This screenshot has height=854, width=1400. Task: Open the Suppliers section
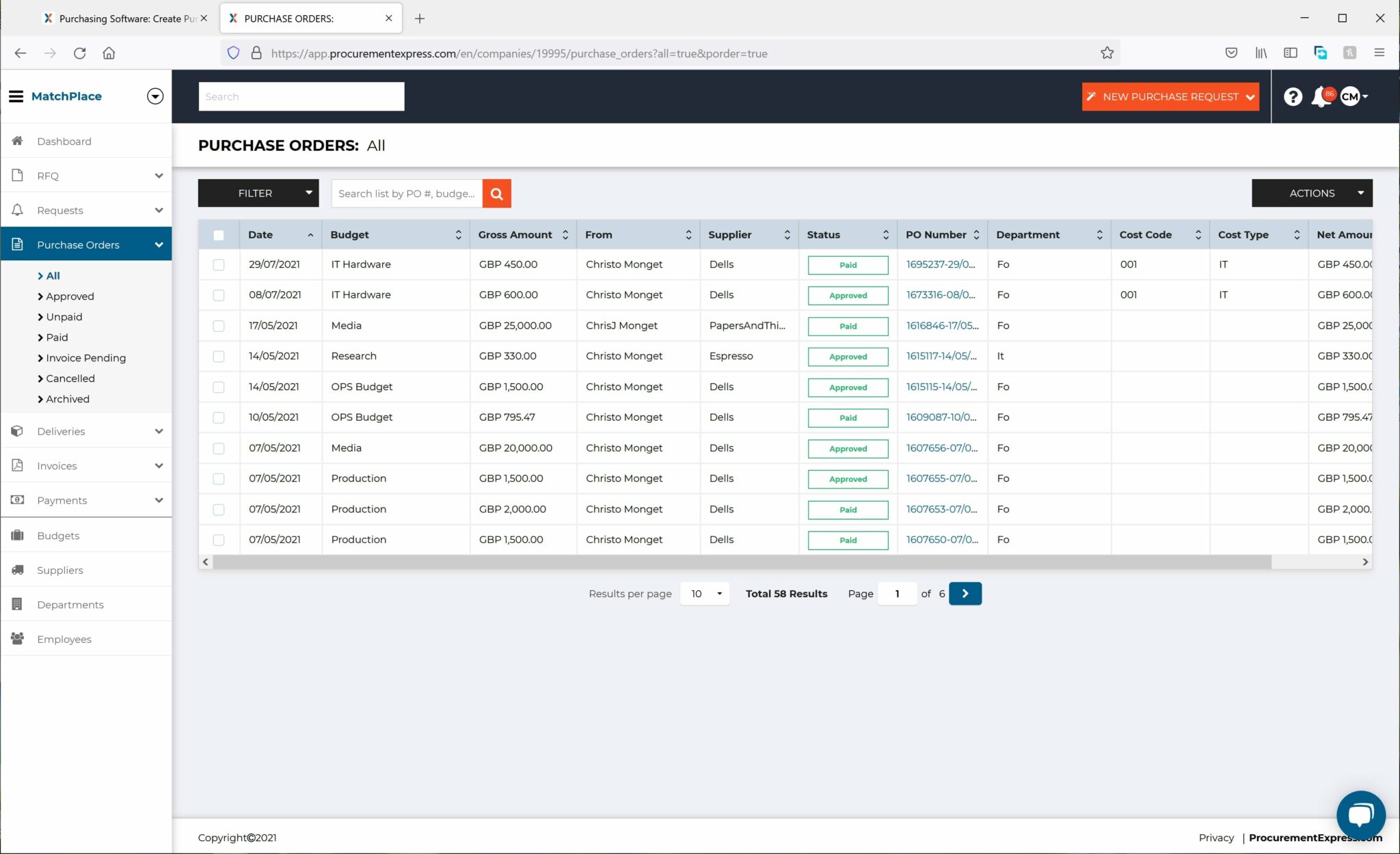59,570
